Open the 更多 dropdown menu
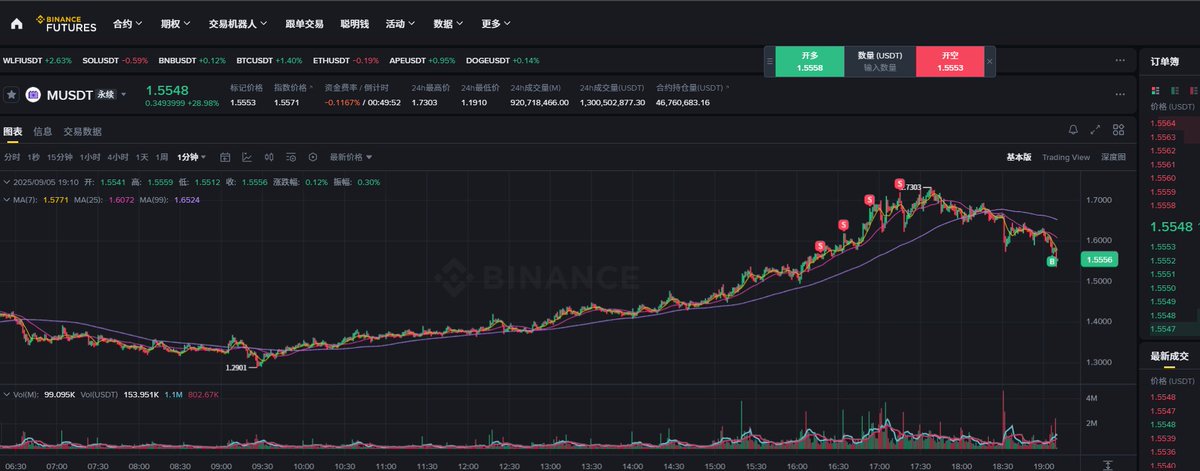The image size is (1200, 471). tap(496, 22)
